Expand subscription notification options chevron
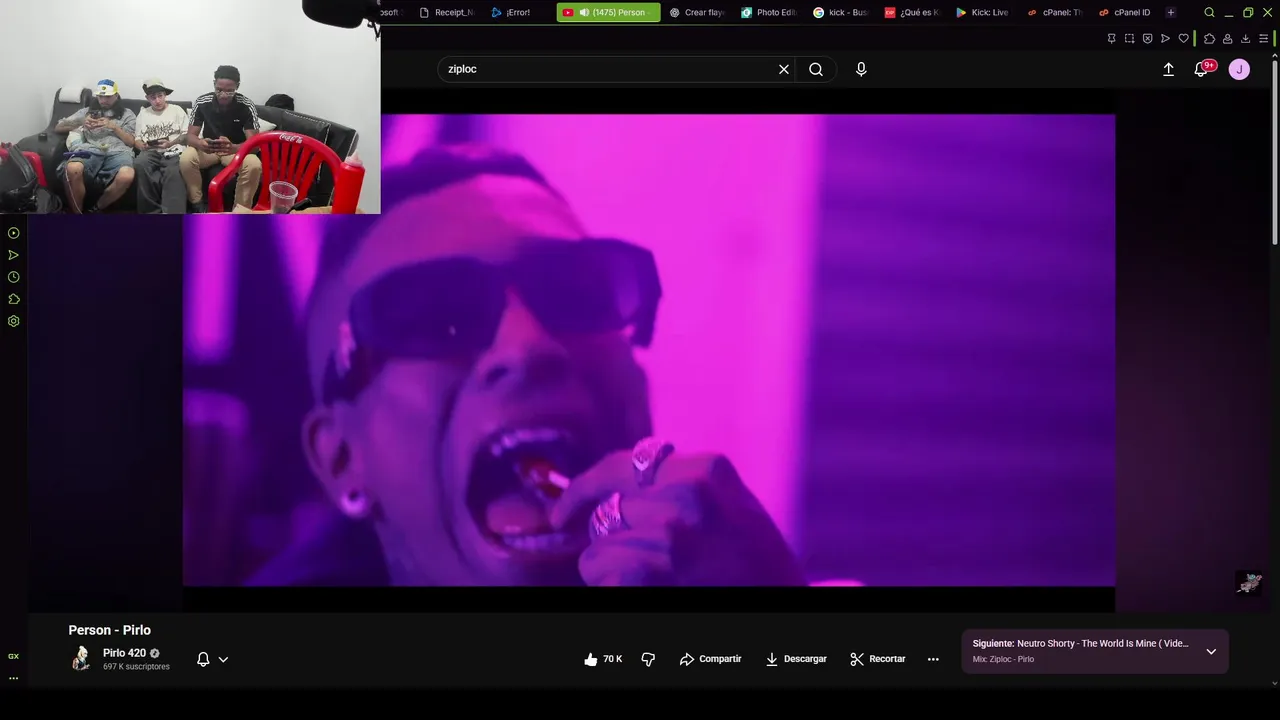The image size is (1280, 720). click(223, 659)
